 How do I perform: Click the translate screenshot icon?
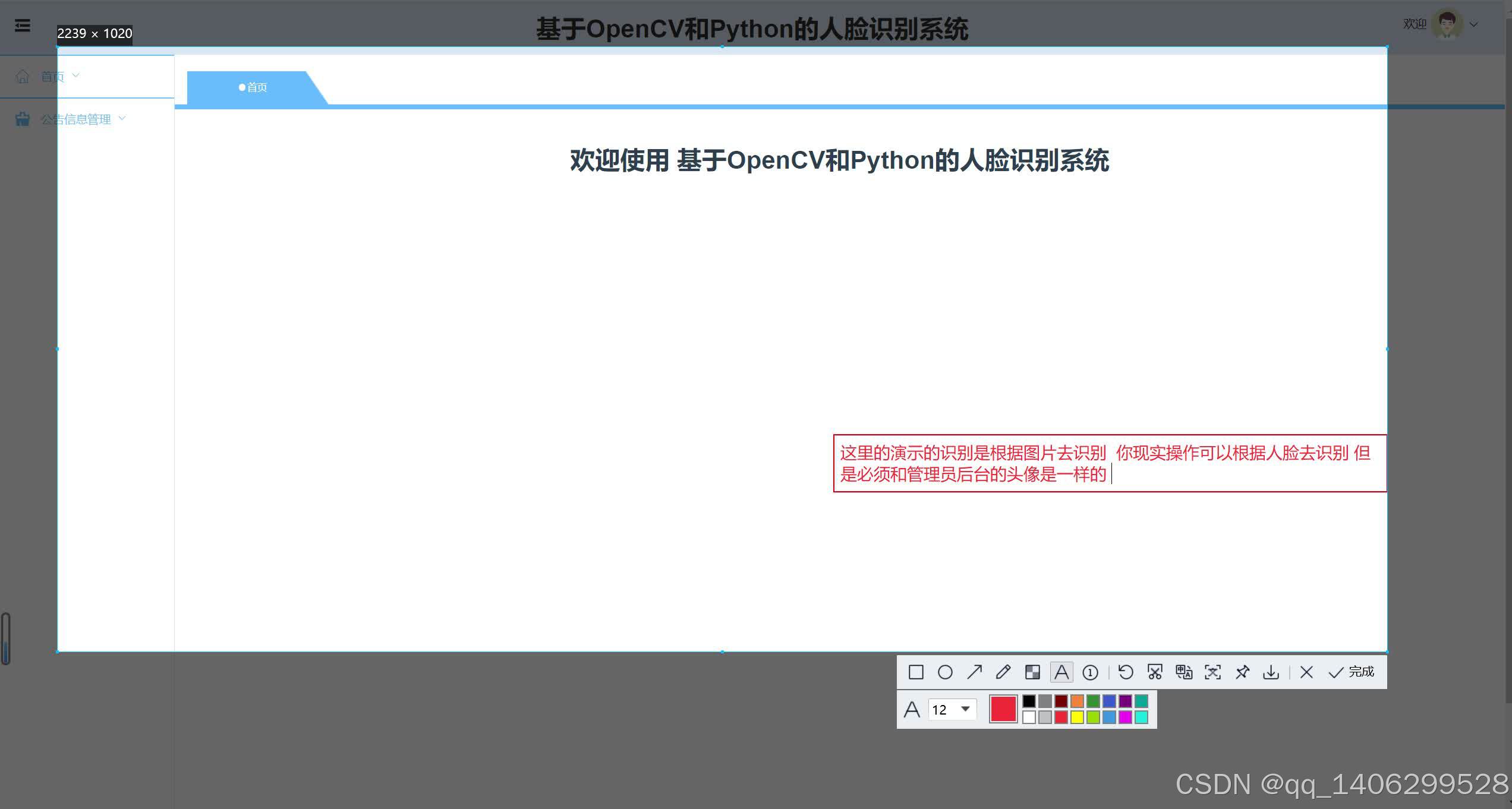point(1183,672)
